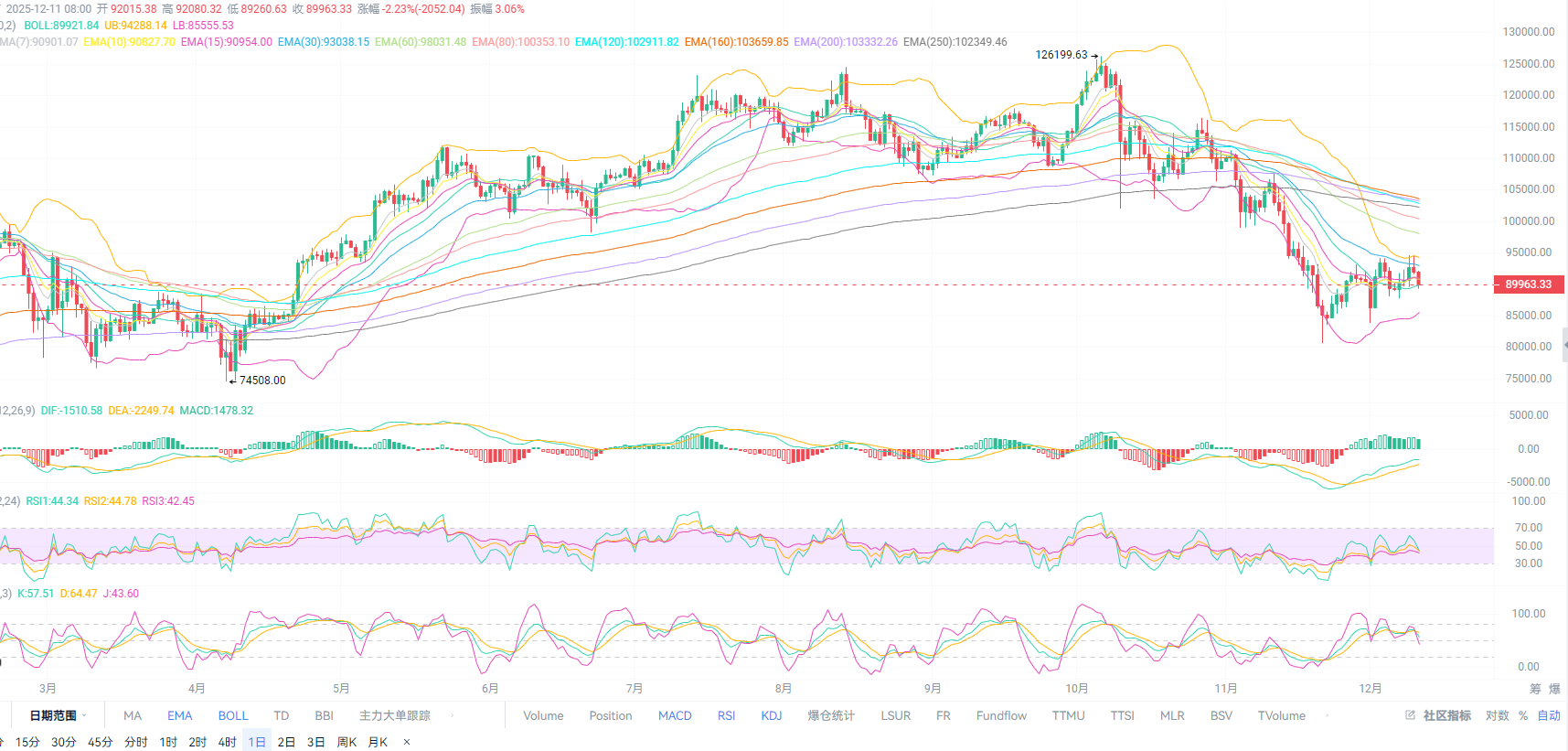The width and height of the screenshot is (1568, 751).
Task: Select the 周K weekly timeframe
Action: coord(347,742)
